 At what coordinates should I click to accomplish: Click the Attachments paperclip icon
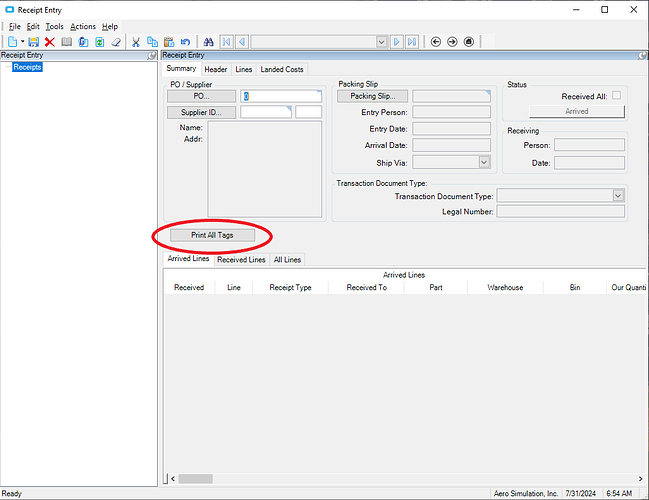click(83, 42)
